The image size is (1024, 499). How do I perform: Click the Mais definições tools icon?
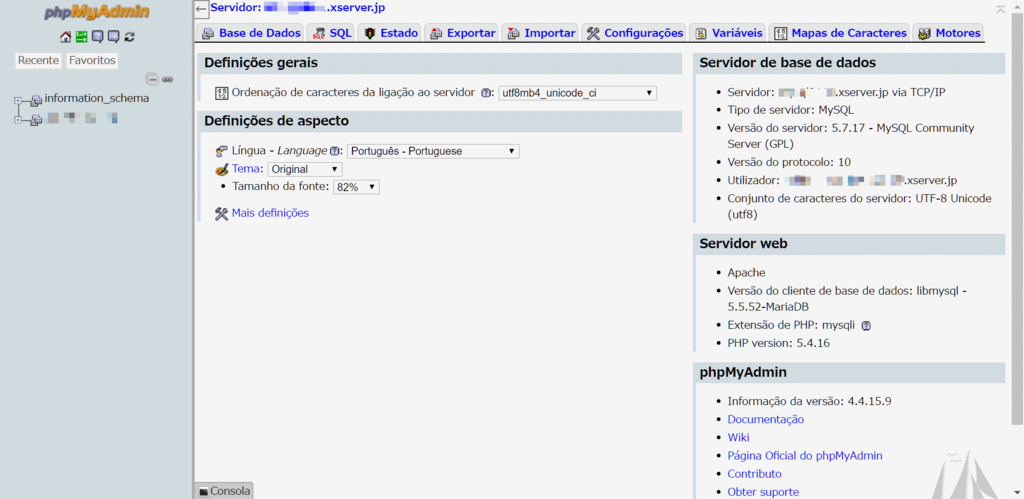pyautogui.click(x=221, y=214)
